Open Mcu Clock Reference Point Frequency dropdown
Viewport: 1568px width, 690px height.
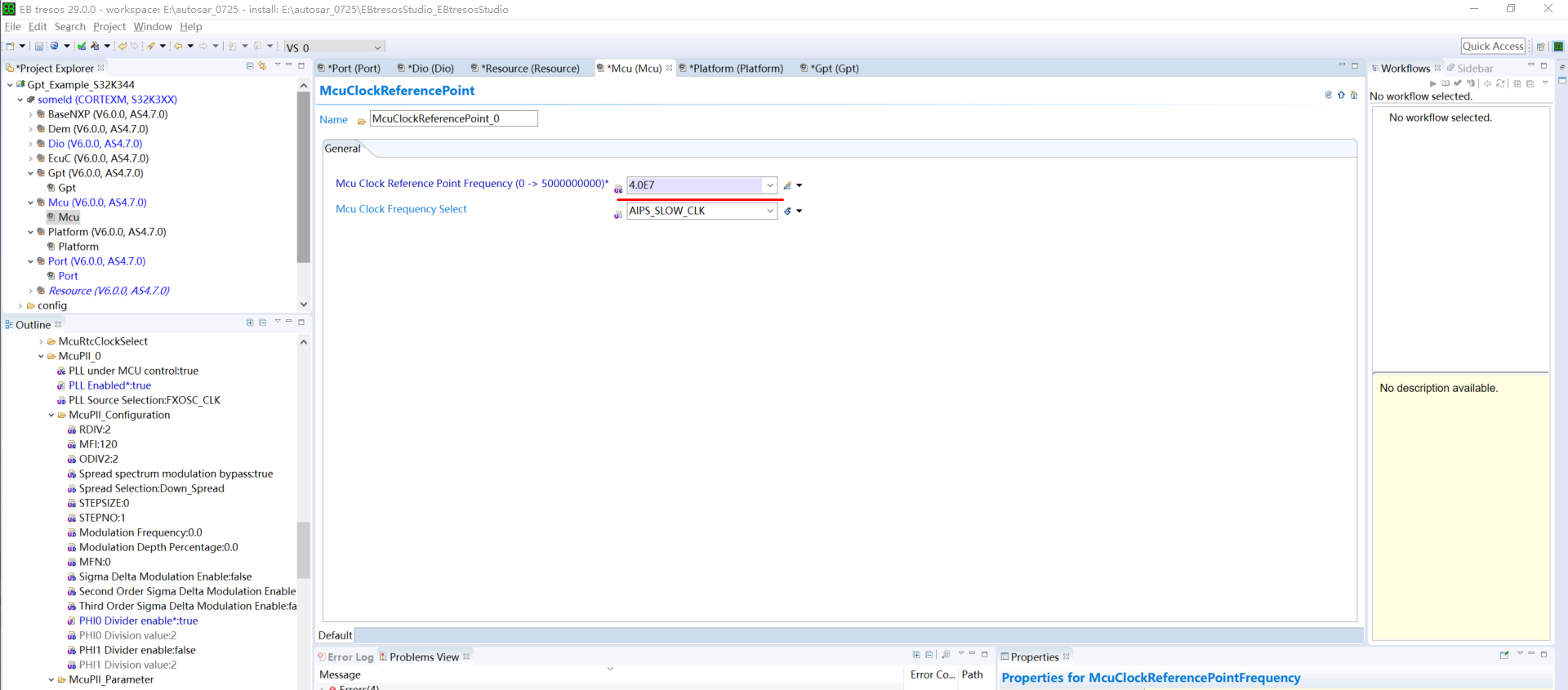(x=769, y=185)
